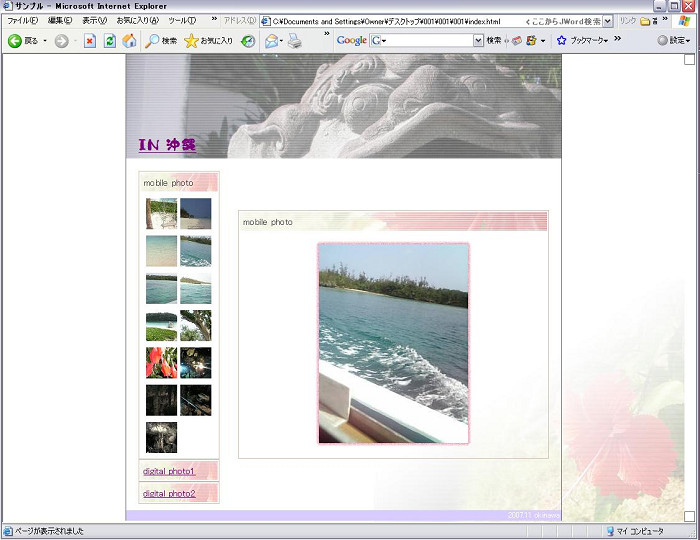Click in the Google search input field
Image resolution: width=700 pixels, height=540 pixels.
(428, 41)
